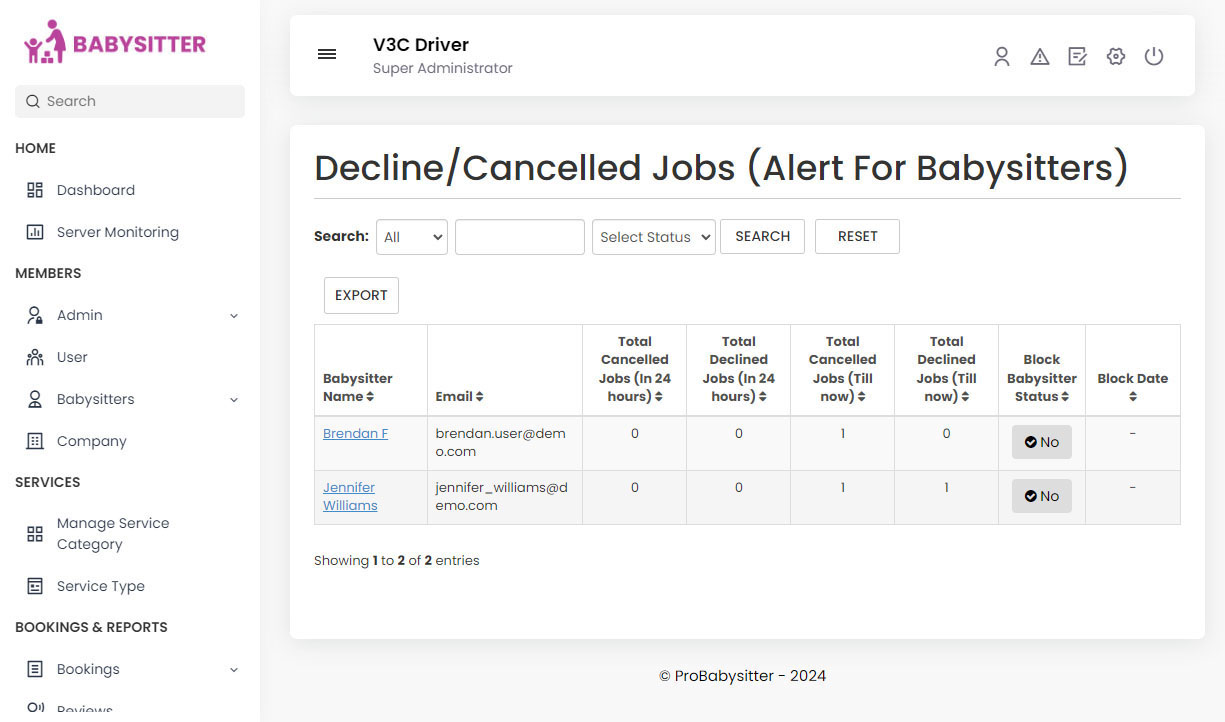Click the Dashboard grid icon

[36, 189]
